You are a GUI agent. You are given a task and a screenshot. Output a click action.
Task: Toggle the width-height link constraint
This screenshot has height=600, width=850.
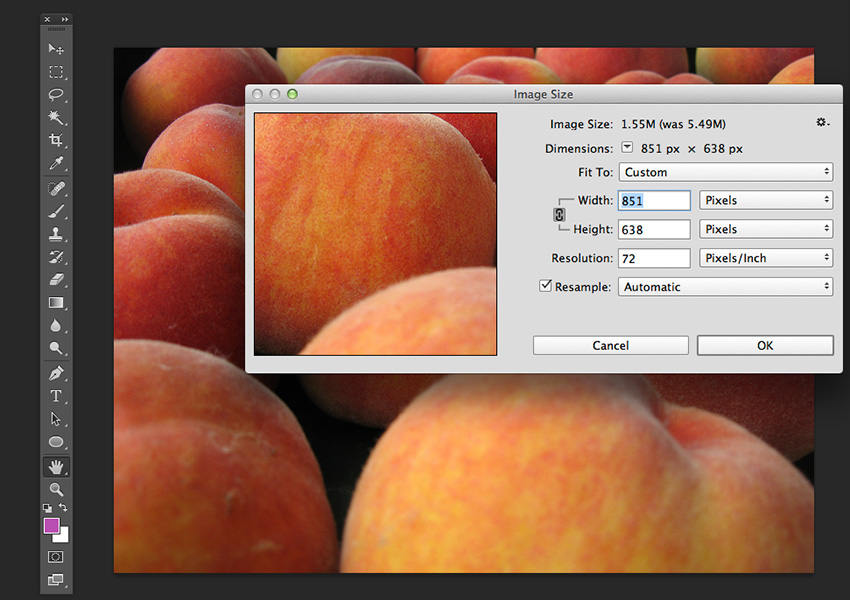click(x=560, y=213)
